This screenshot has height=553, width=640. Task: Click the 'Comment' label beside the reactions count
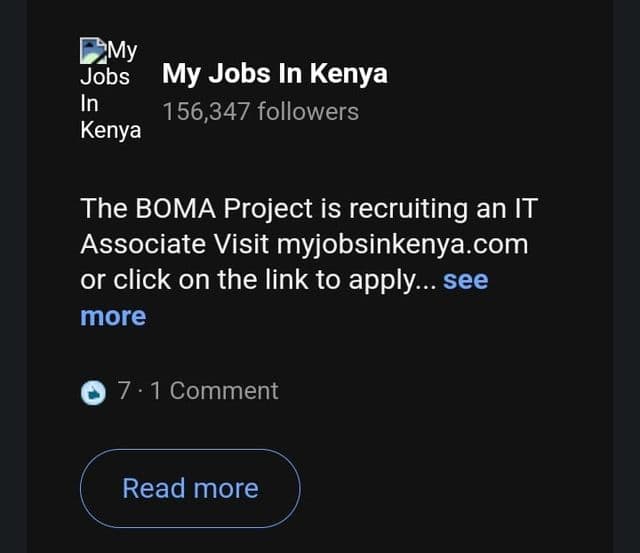tap(224, 391)
